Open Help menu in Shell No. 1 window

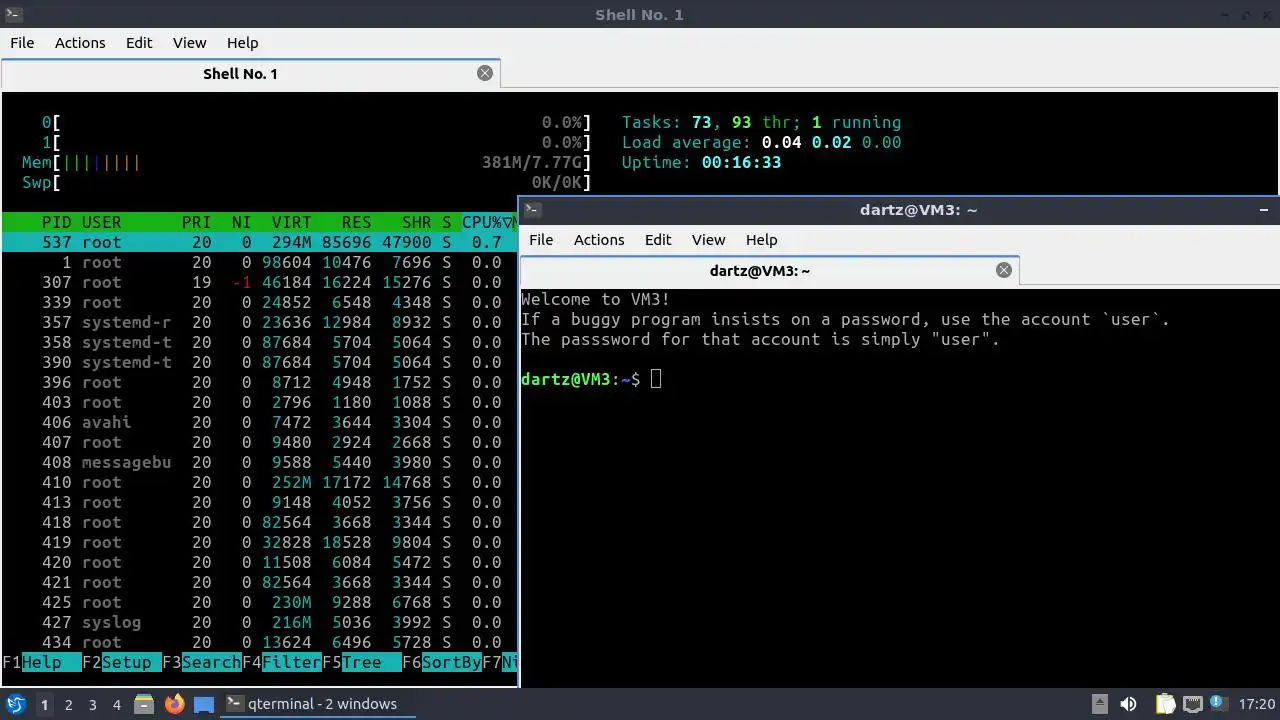point(242,43)
